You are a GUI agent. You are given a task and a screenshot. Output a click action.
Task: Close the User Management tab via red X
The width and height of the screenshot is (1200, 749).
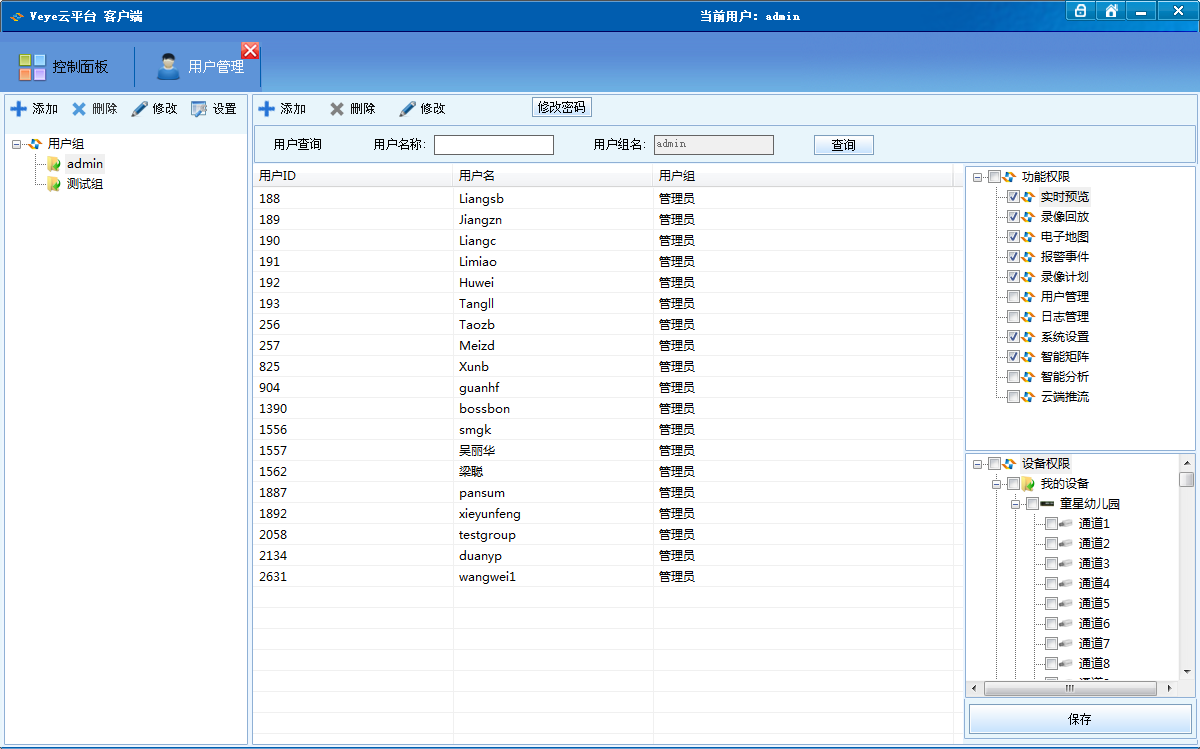click(x=250, y=51)
